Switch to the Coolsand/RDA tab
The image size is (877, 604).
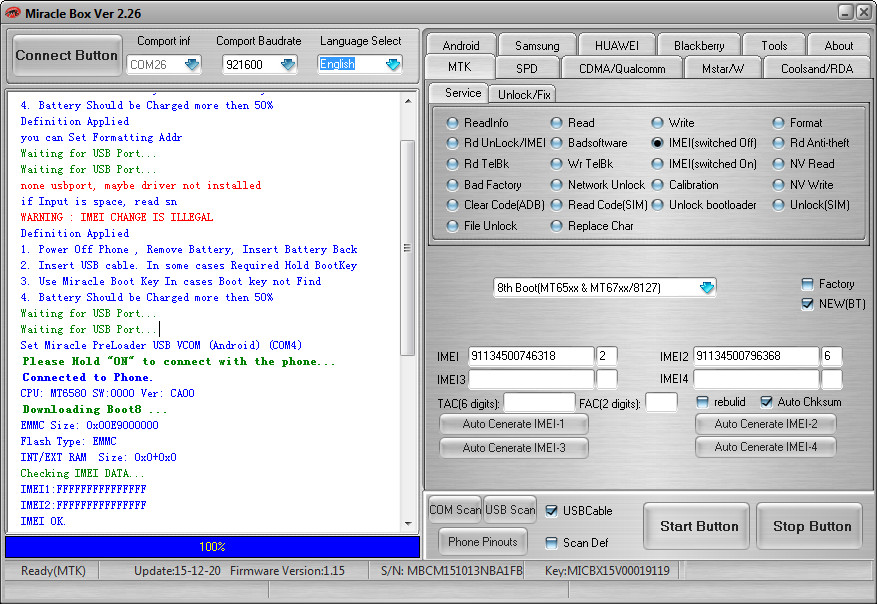point(817,68)
